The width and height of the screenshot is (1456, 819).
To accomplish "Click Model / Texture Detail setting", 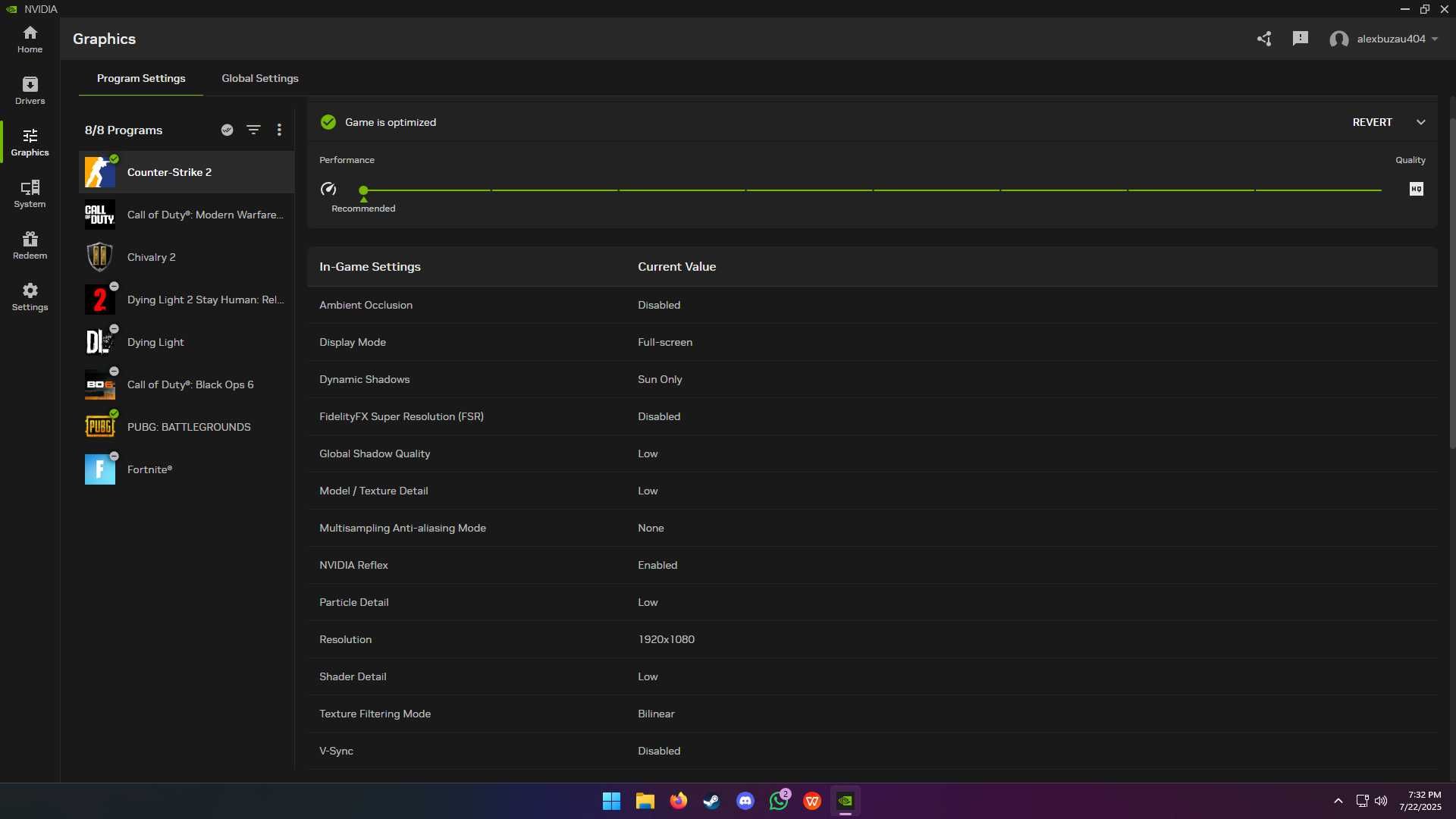I will 373,491.
